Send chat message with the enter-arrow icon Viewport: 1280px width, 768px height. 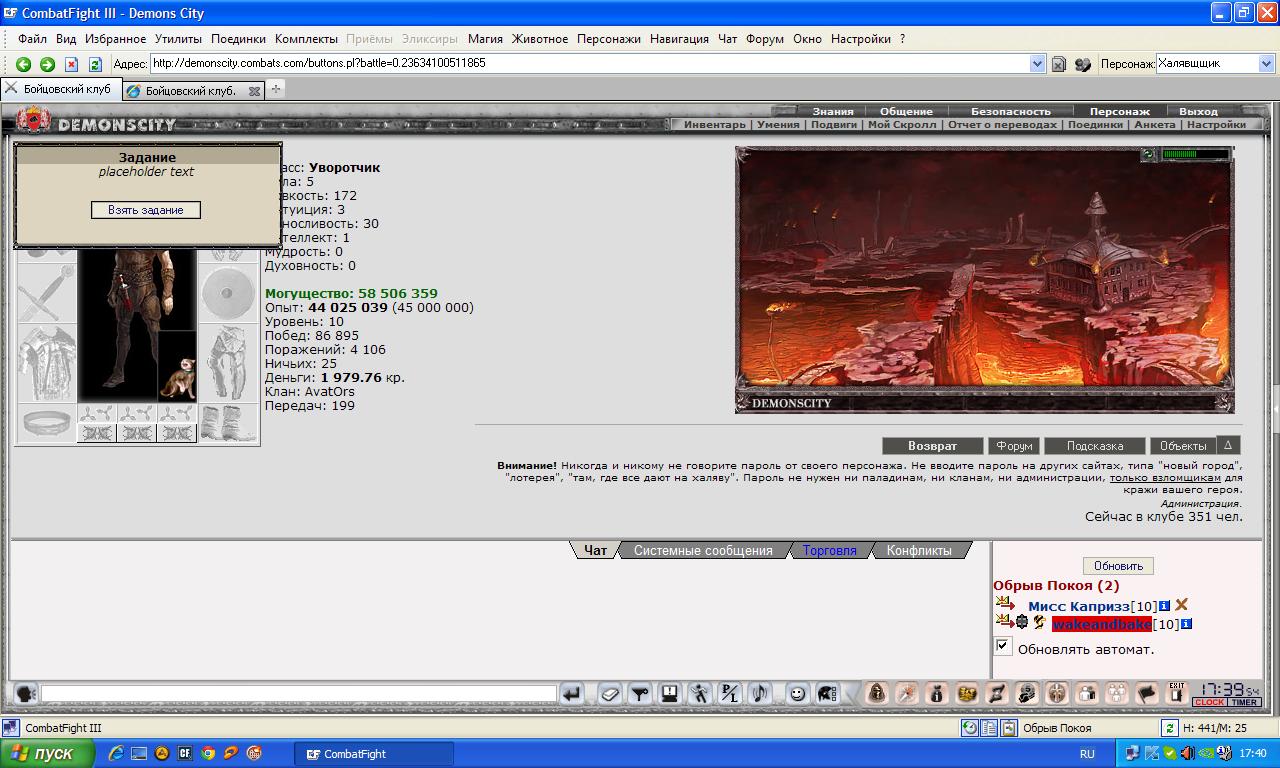click(571, 693)
